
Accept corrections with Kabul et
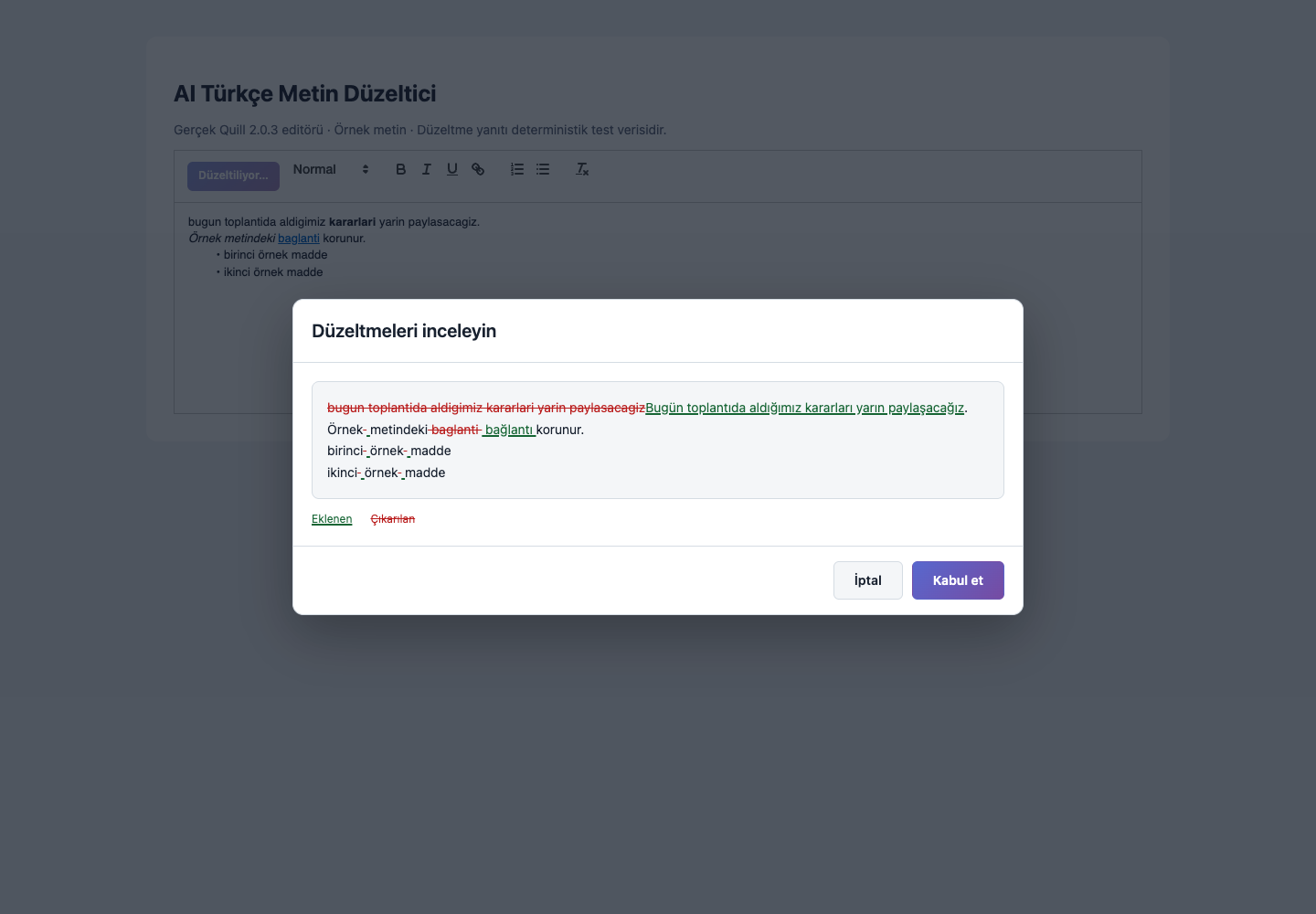coord(958,580)
